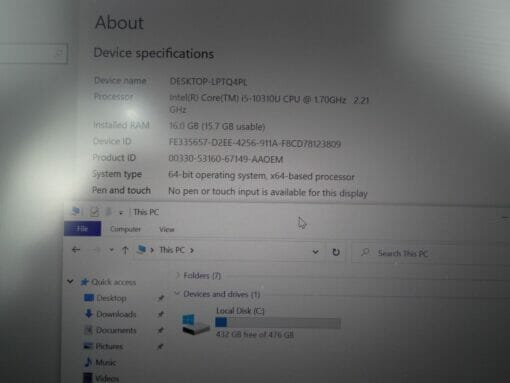510x383 pixels.
Task: Open Downloads in Quick access
Action: coord(116,314)
